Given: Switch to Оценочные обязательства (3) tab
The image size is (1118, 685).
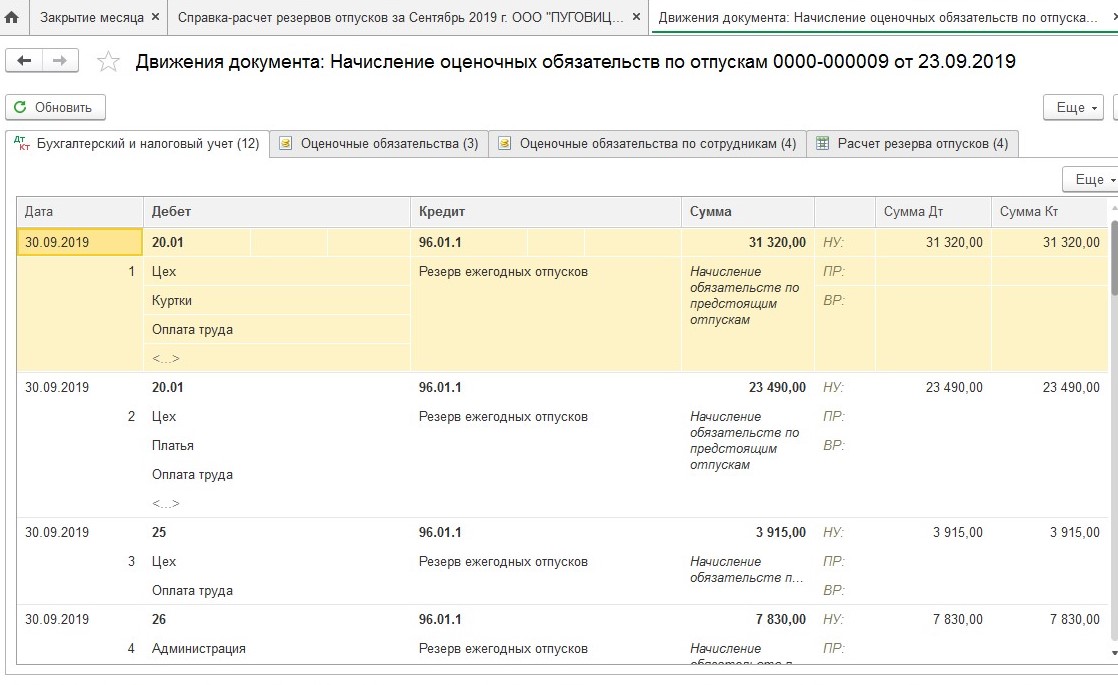Looking at the screenshot, I should click(x=379, y=144).
